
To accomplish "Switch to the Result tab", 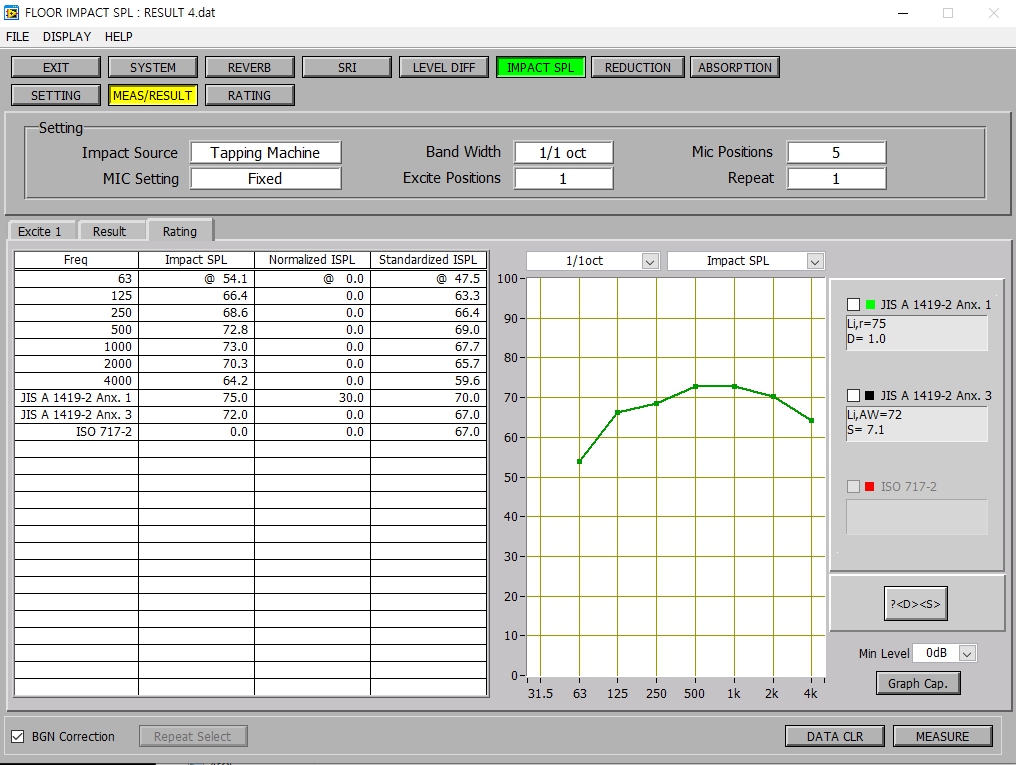I will pyautogui.click(x=109, y=231).
